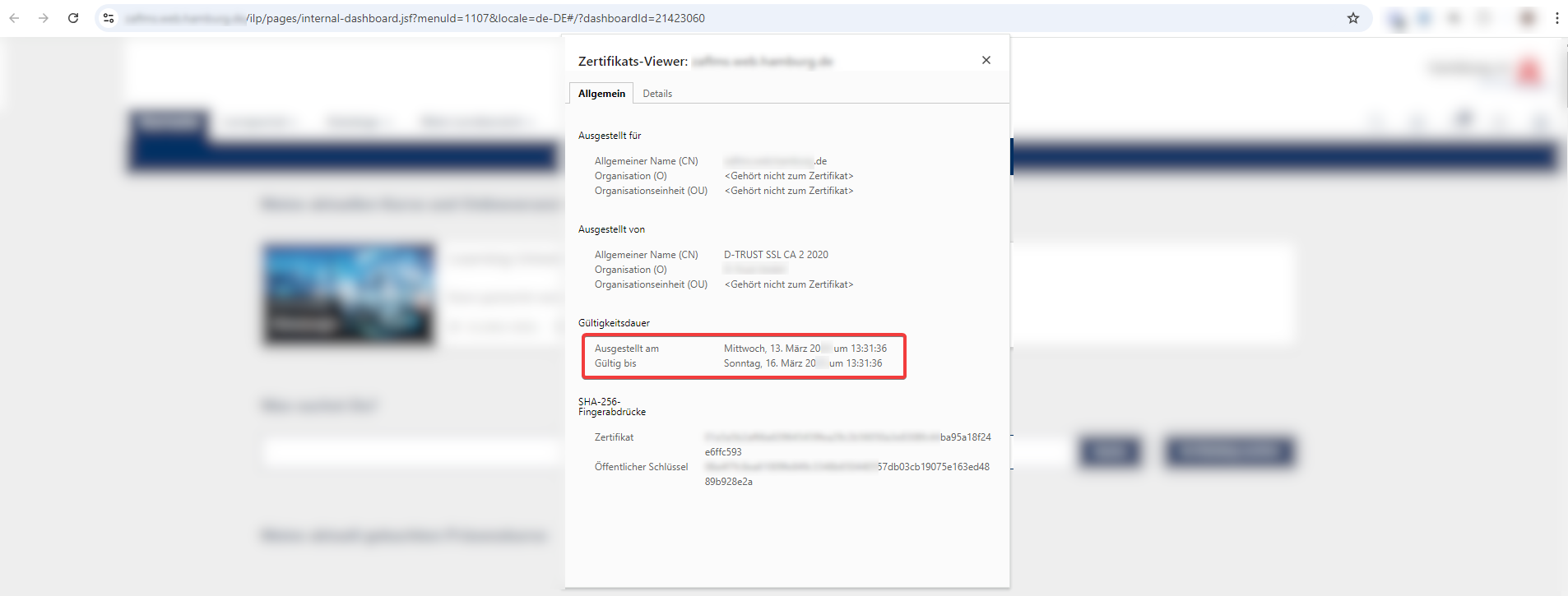The width and height of the screenshot is (1568, 596).
Task: Click the D-TRUST SSL CA 2 2020 issuer name
Action: click(775, 255)
